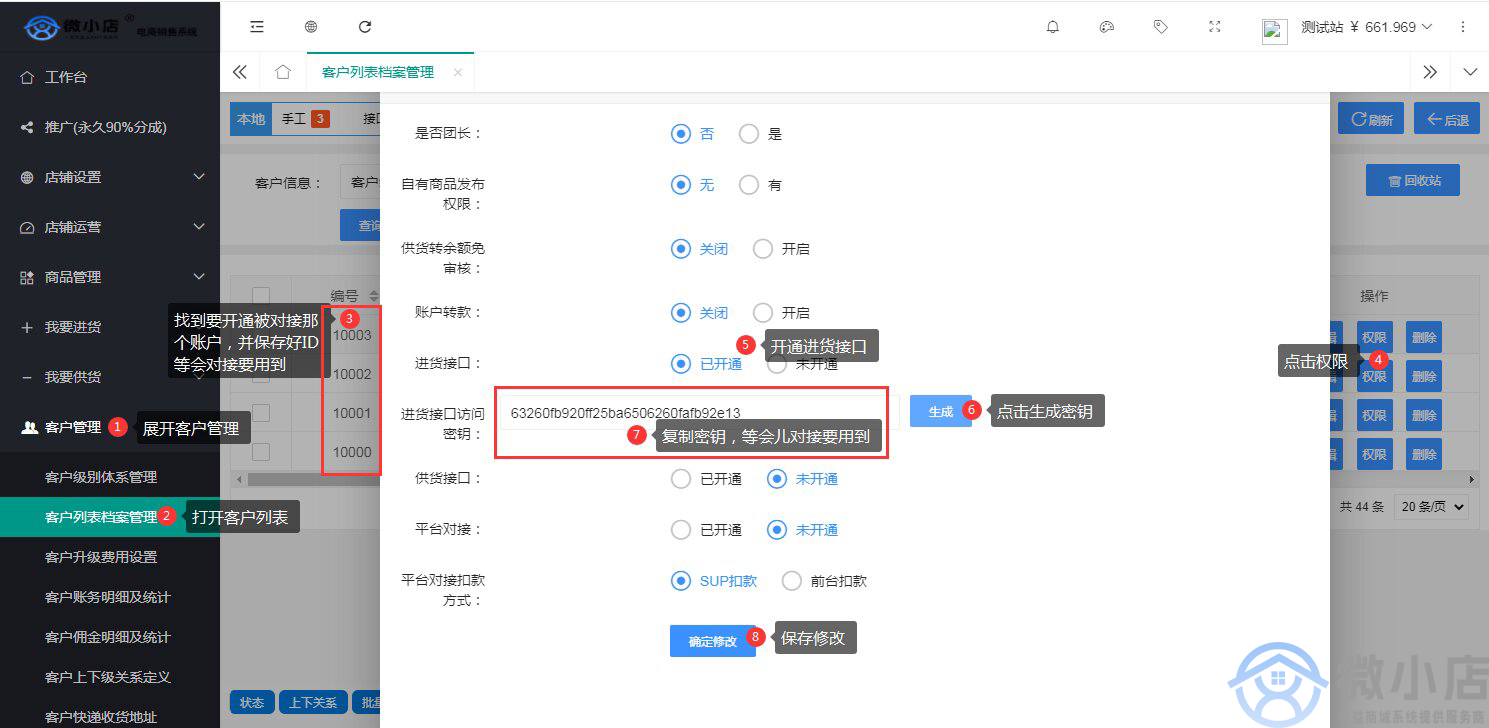
Task: Click the globe icon in the top bar
Action: click(x=311, y=27)
